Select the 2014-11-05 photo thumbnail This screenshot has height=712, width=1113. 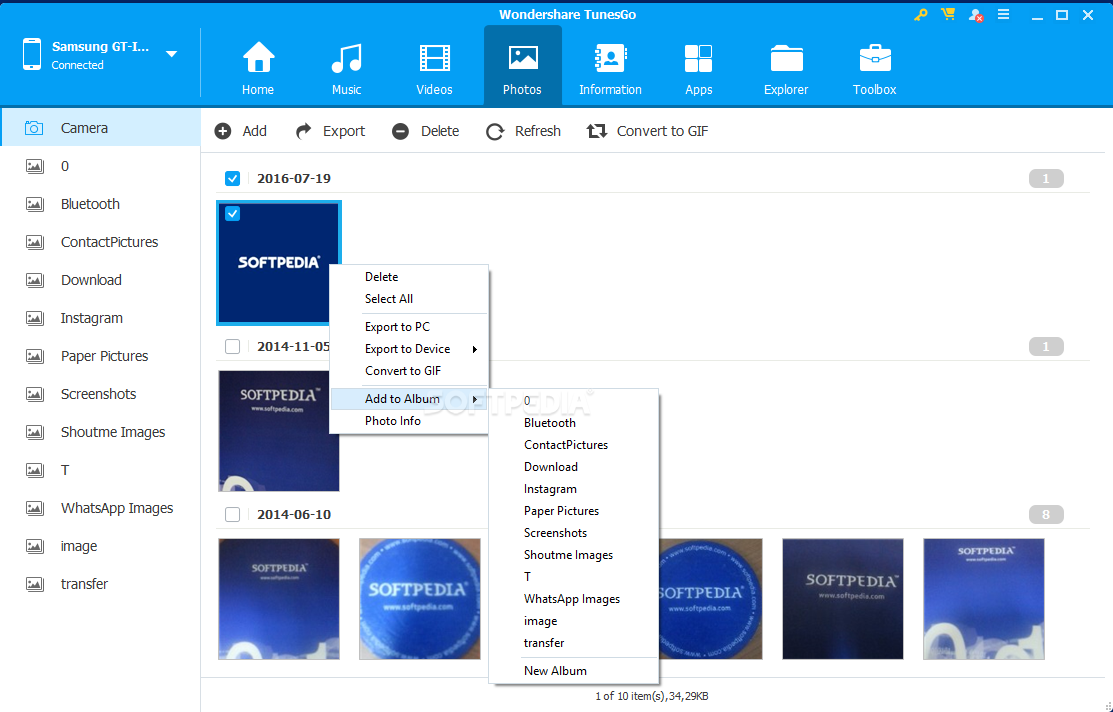279,431
